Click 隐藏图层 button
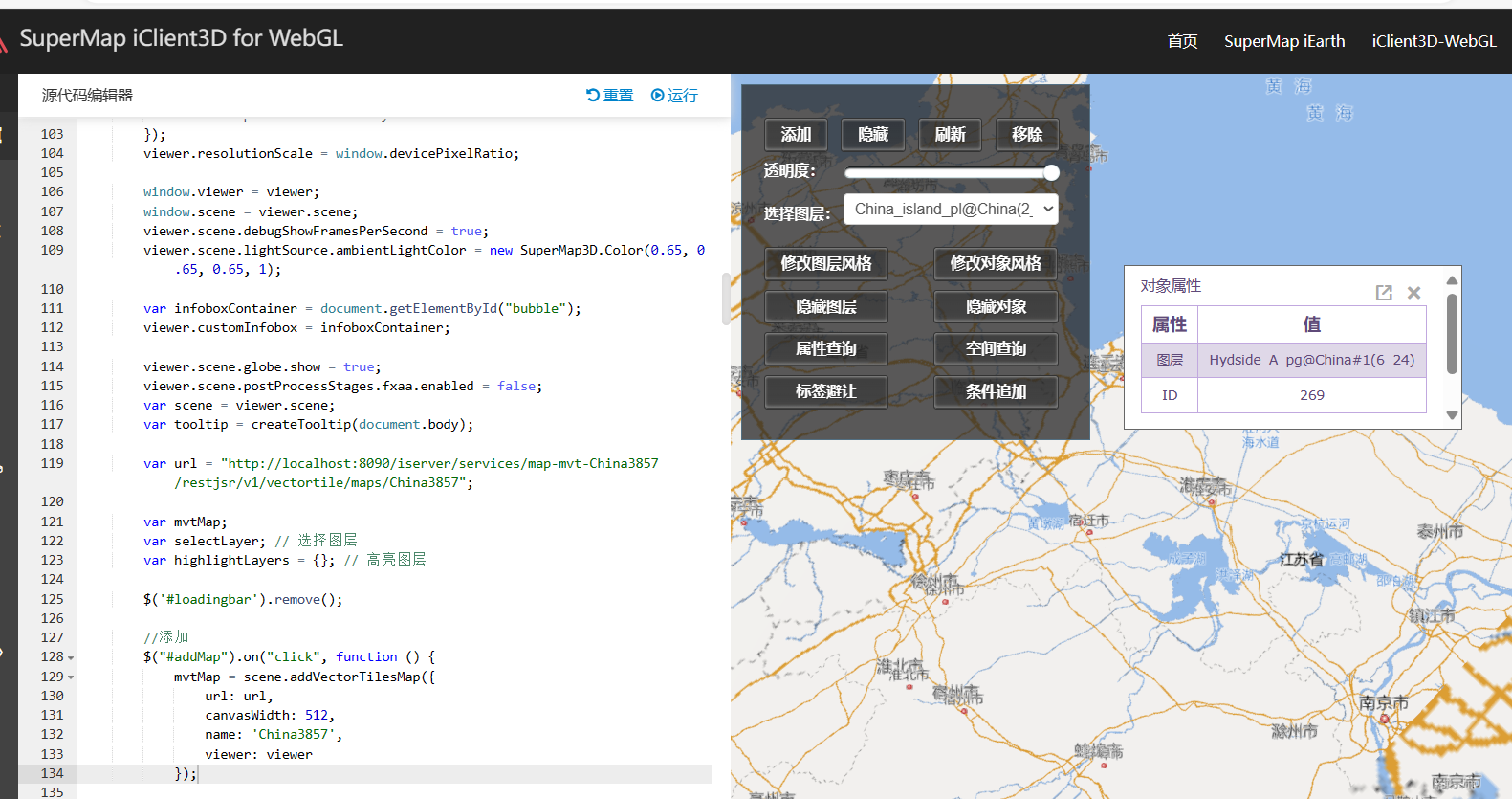The height and width of the screenshot is (799, 1512). pos(826,306)
